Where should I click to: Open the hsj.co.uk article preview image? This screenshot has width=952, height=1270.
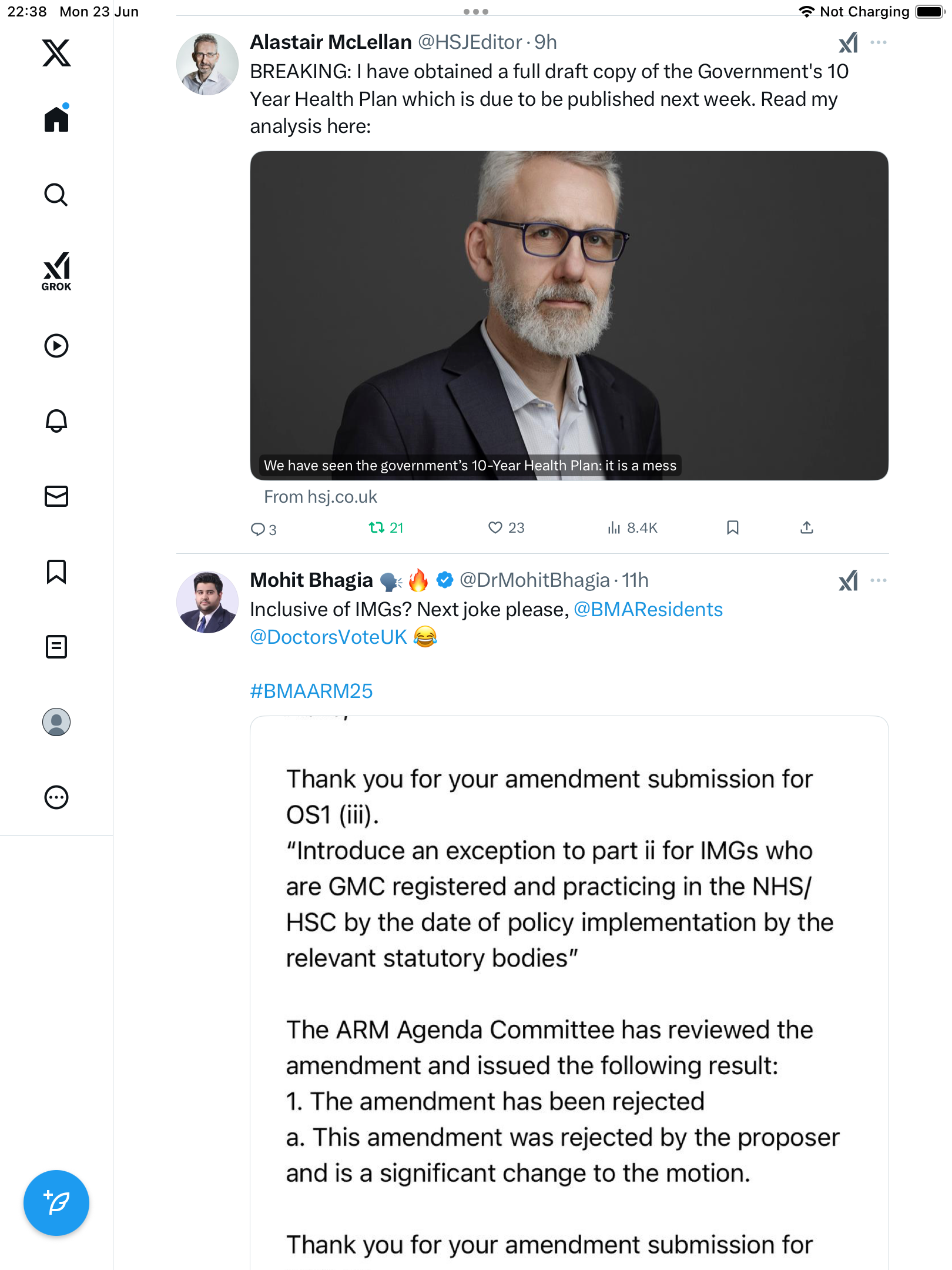569,316
